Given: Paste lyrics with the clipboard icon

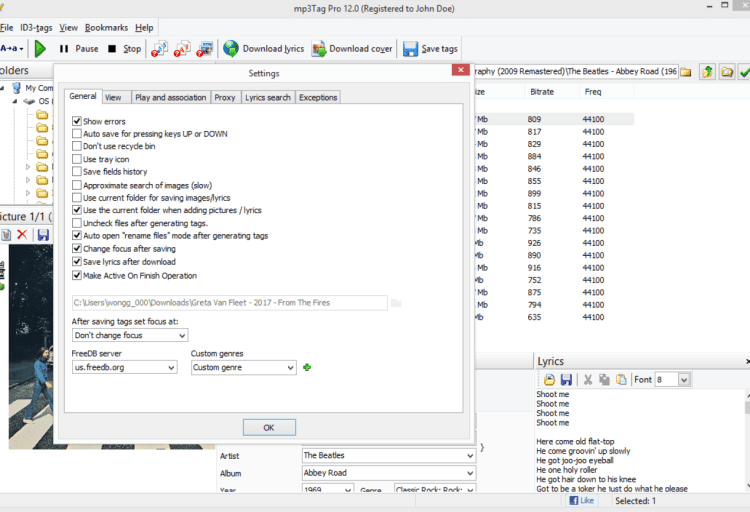Looking at the screenshot, I should pyautogui.click(x=621, y=379).
